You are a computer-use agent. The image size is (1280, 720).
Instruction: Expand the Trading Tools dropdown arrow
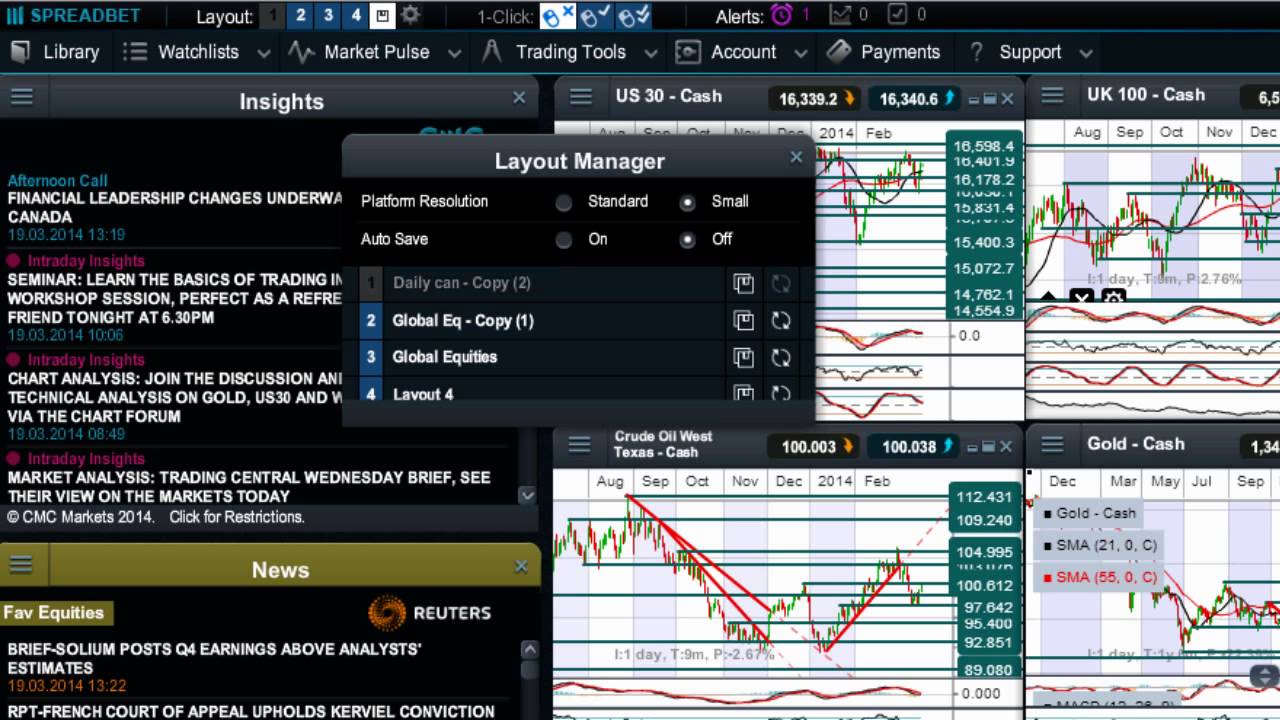(651, 53)
